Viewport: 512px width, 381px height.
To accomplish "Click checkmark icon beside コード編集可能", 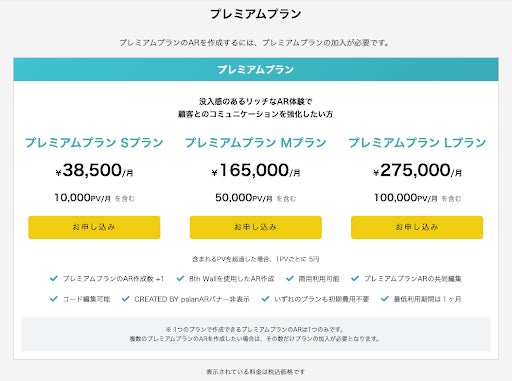I will click(x=54, y=299).
